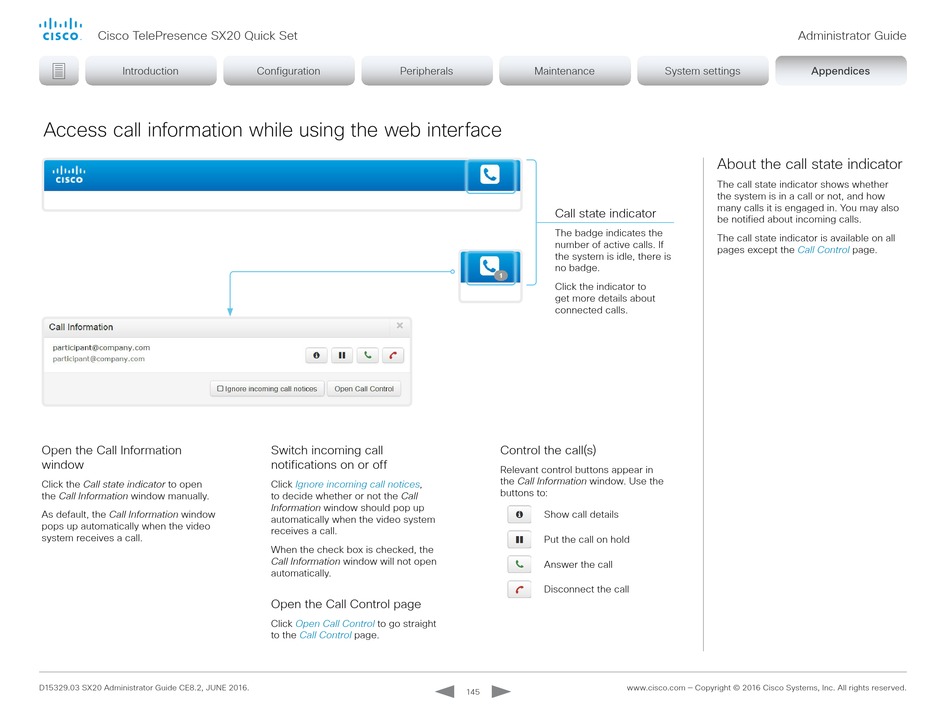The height and width of the screenshot is (711, 950).
Task: Click the Open Call Control button
Action: pyautogui.click(x=364, y=389)
